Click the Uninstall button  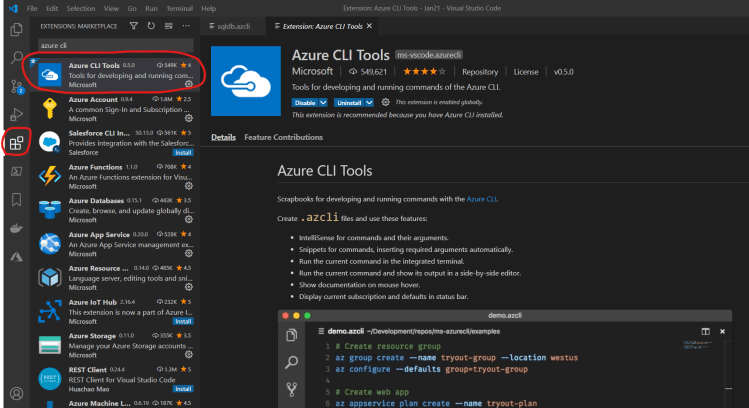click(x=349, y=103)
